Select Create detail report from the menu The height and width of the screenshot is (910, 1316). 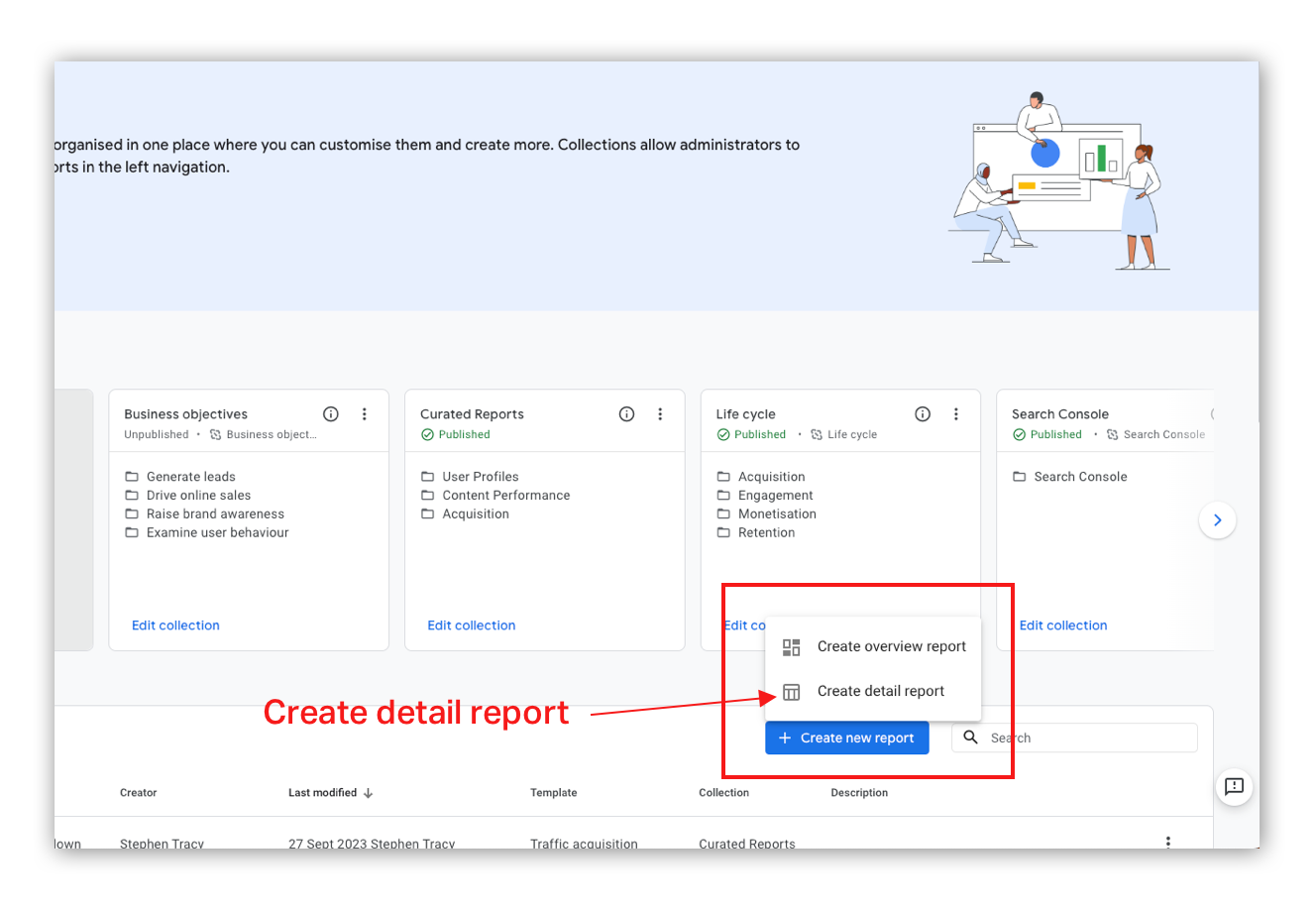(882, 691)
